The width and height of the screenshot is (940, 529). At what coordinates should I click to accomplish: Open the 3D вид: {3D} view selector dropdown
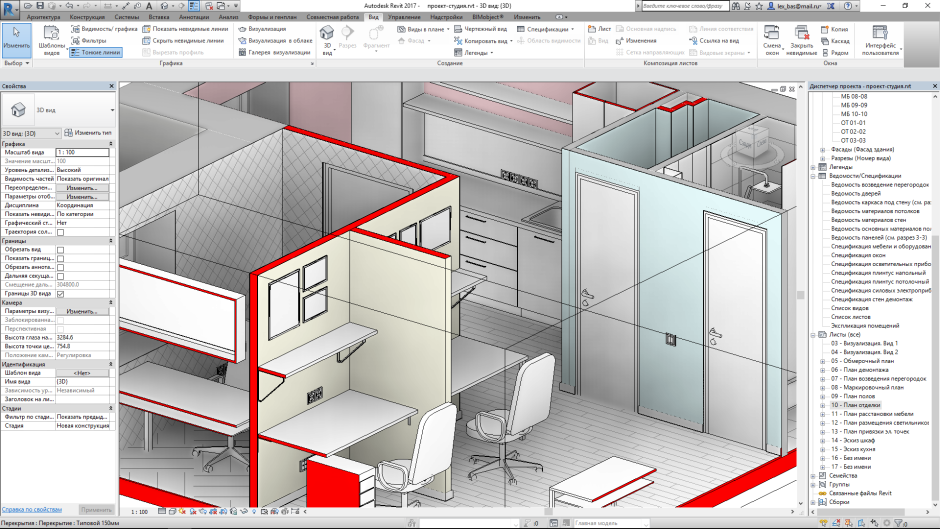coord(30,133)
